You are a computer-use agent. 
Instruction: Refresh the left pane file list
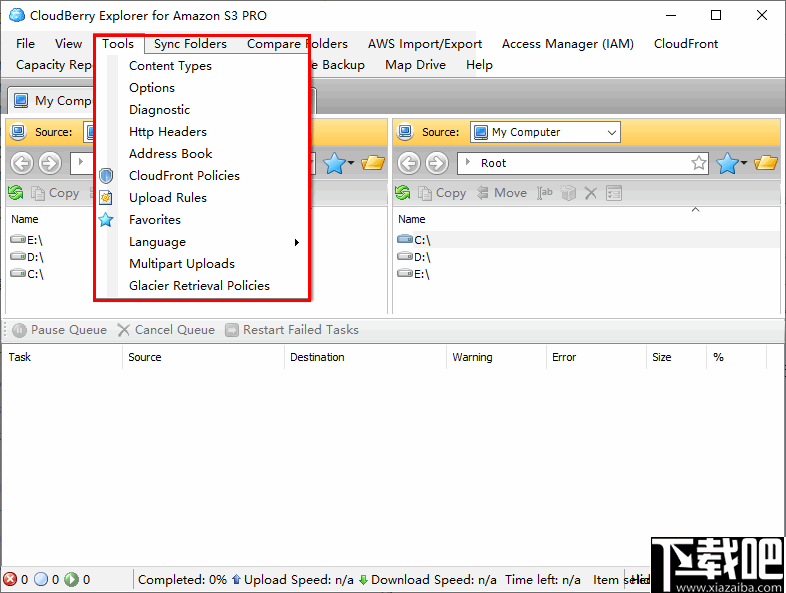point(16,193)
